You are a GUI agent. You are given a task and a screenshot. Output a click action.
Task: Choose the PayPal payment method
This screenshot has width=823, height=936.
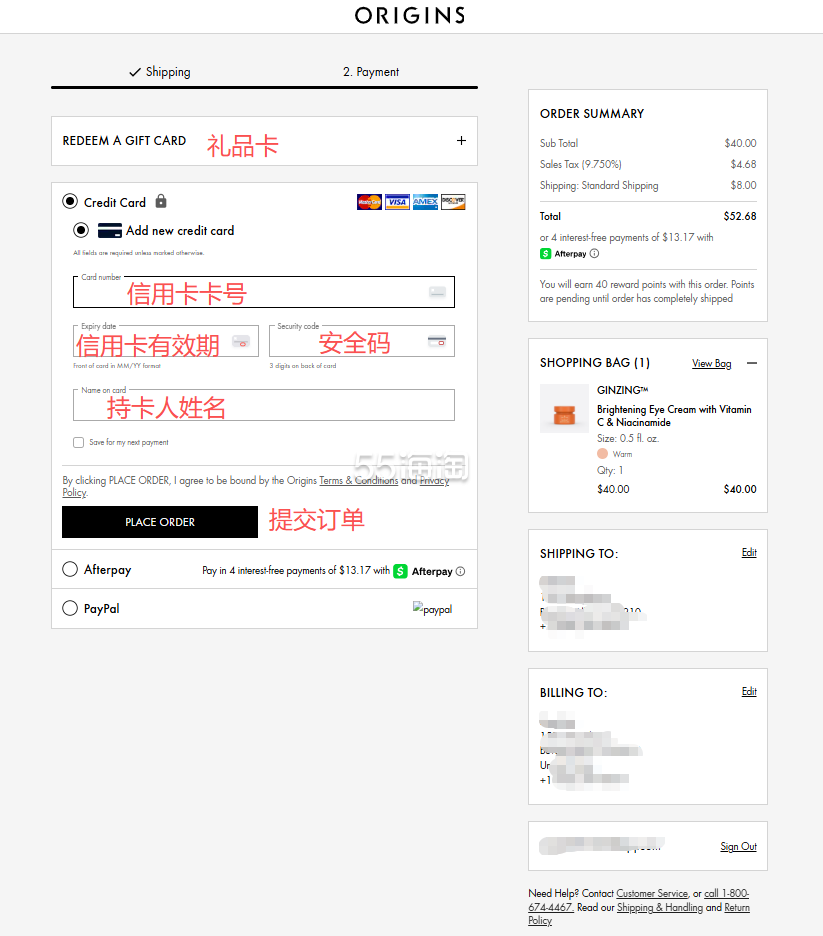coord(70,608)
